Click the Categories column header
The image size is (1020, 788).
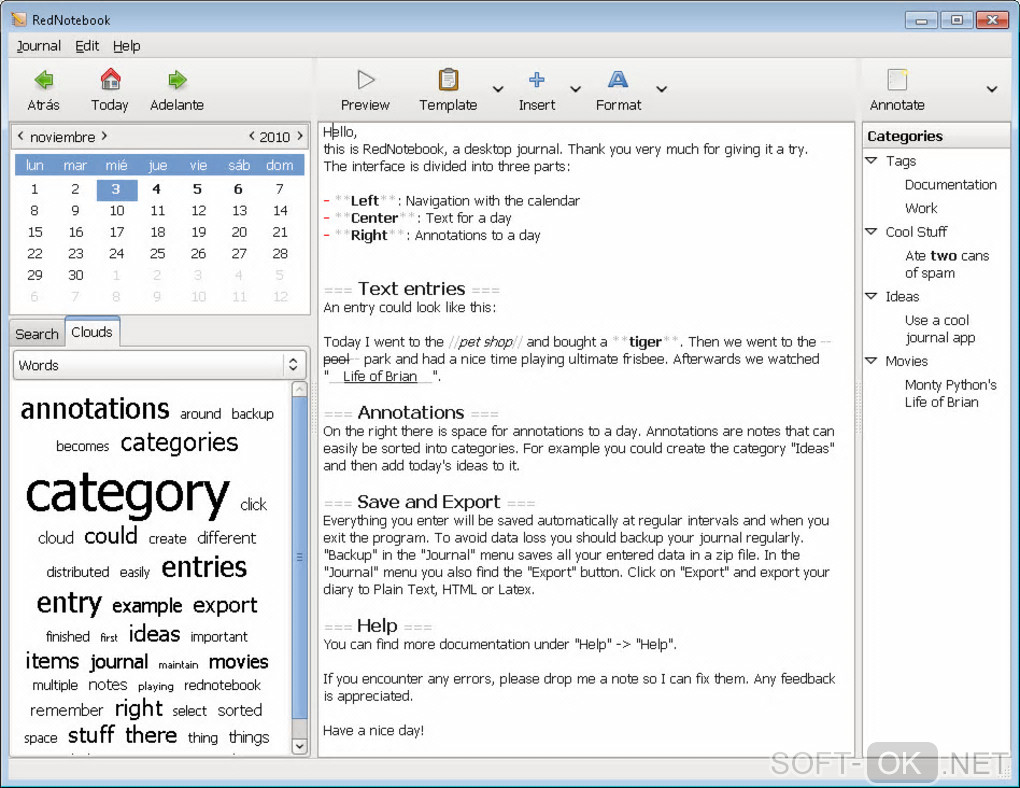[935, 136]
